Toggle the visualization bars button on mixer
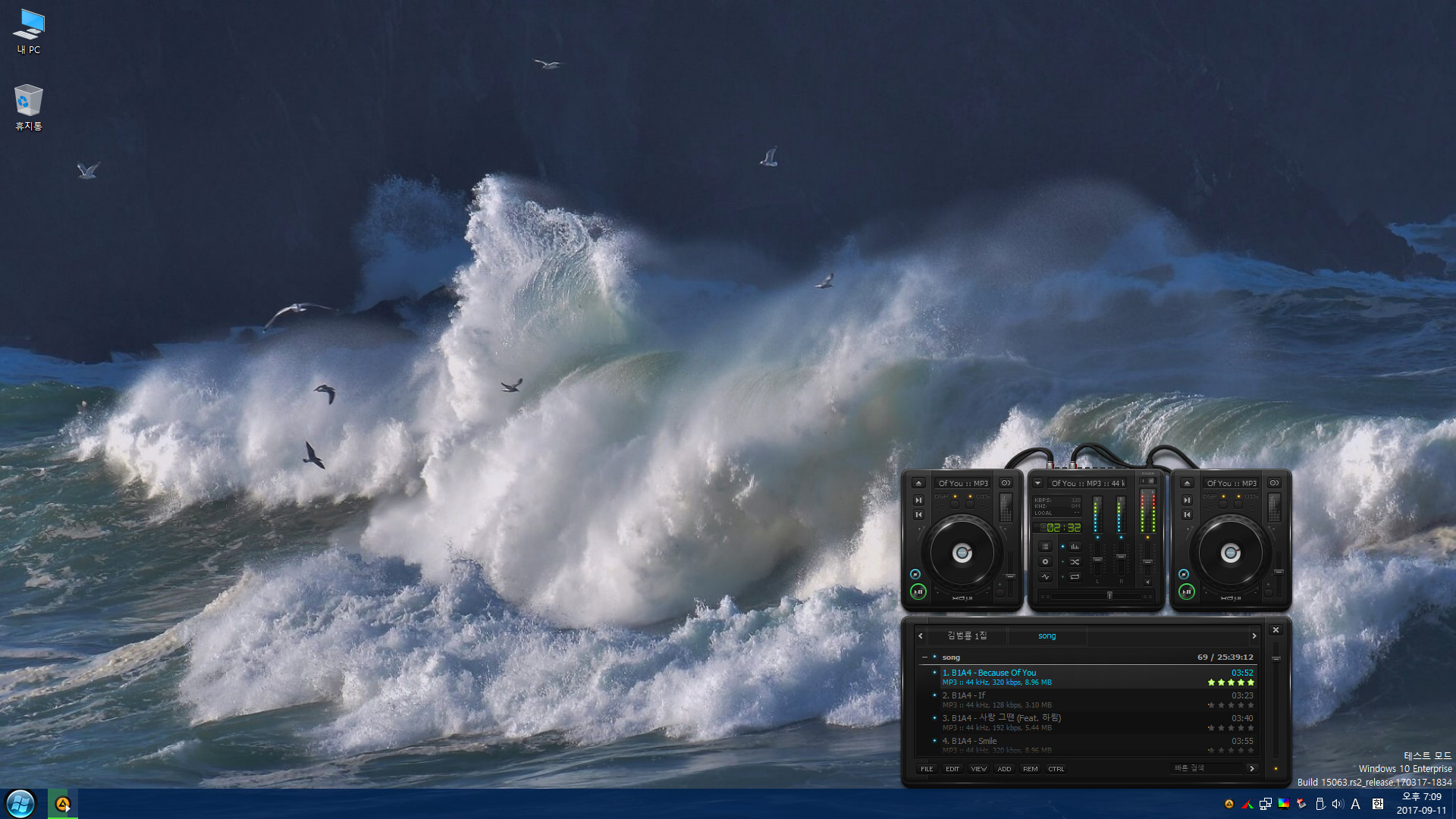 point(1075,547)
